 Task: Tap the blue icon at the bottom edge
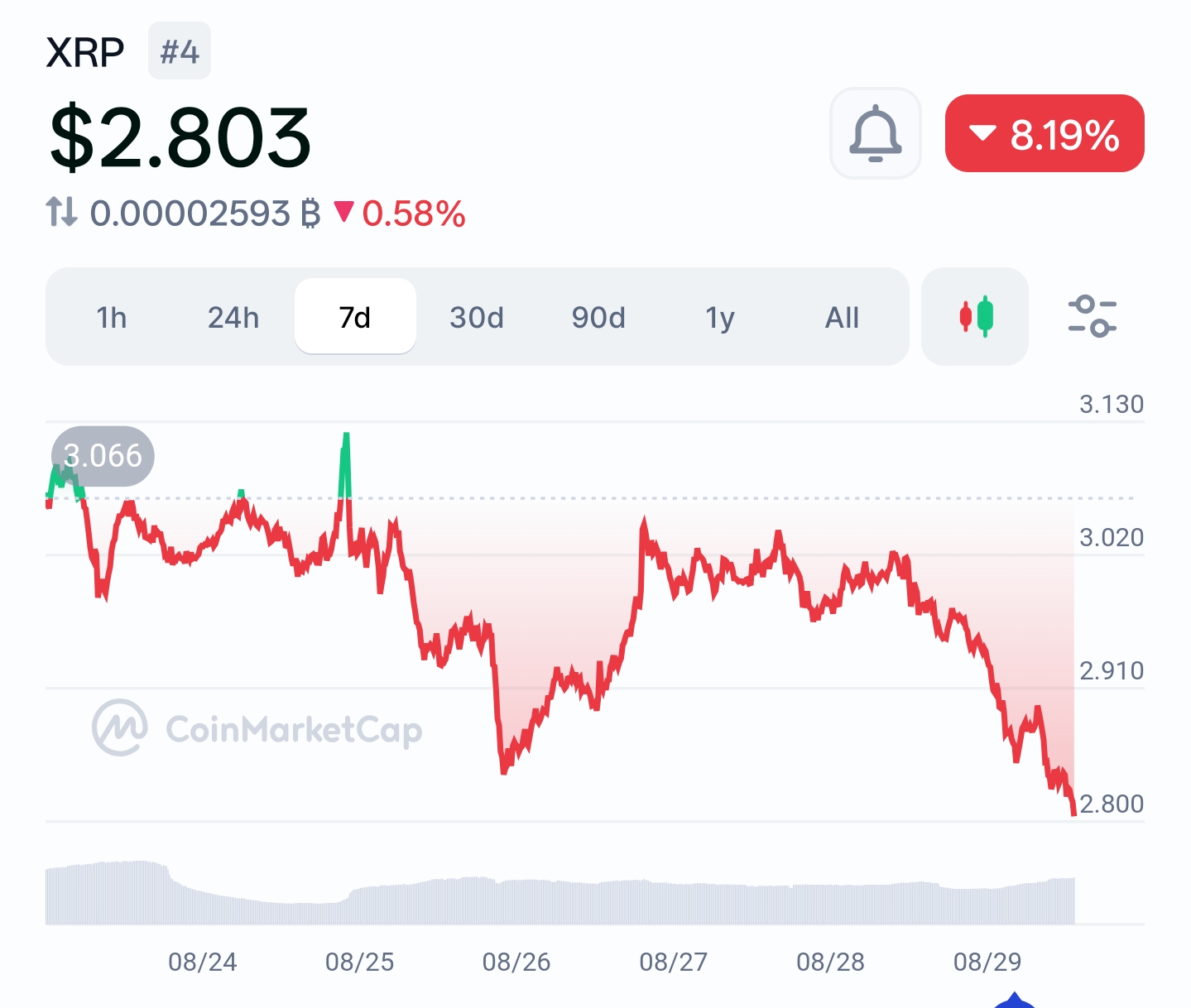click(x=1014, y=1001)
